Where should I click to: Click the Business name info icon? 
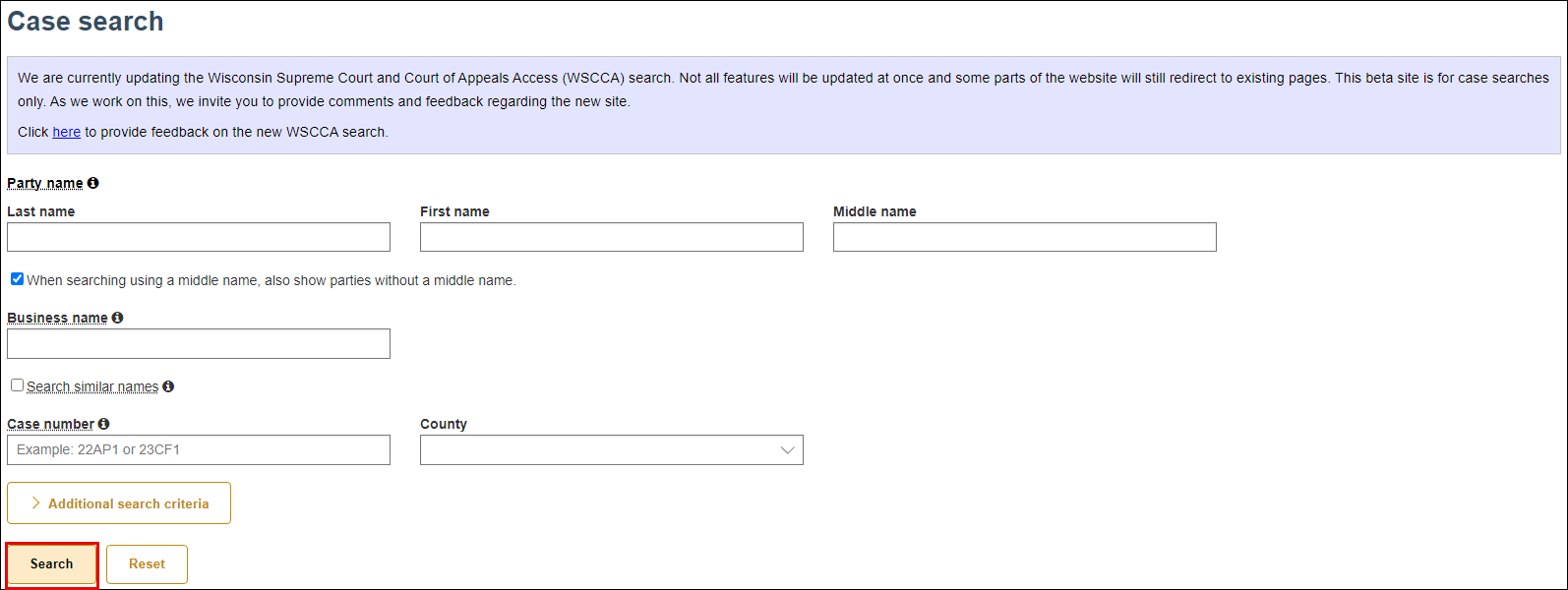(117, 317)
